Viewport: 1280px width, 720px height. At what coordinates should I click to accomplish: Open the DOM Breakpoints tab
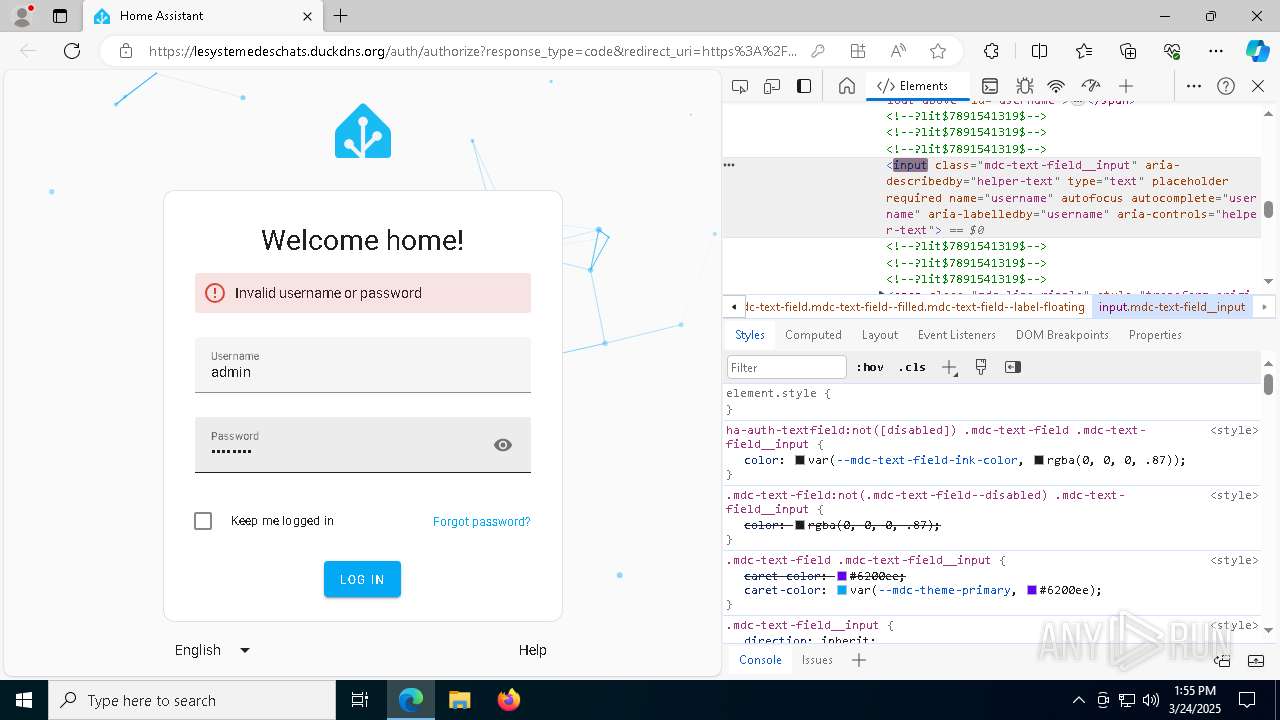(1062, 335)
